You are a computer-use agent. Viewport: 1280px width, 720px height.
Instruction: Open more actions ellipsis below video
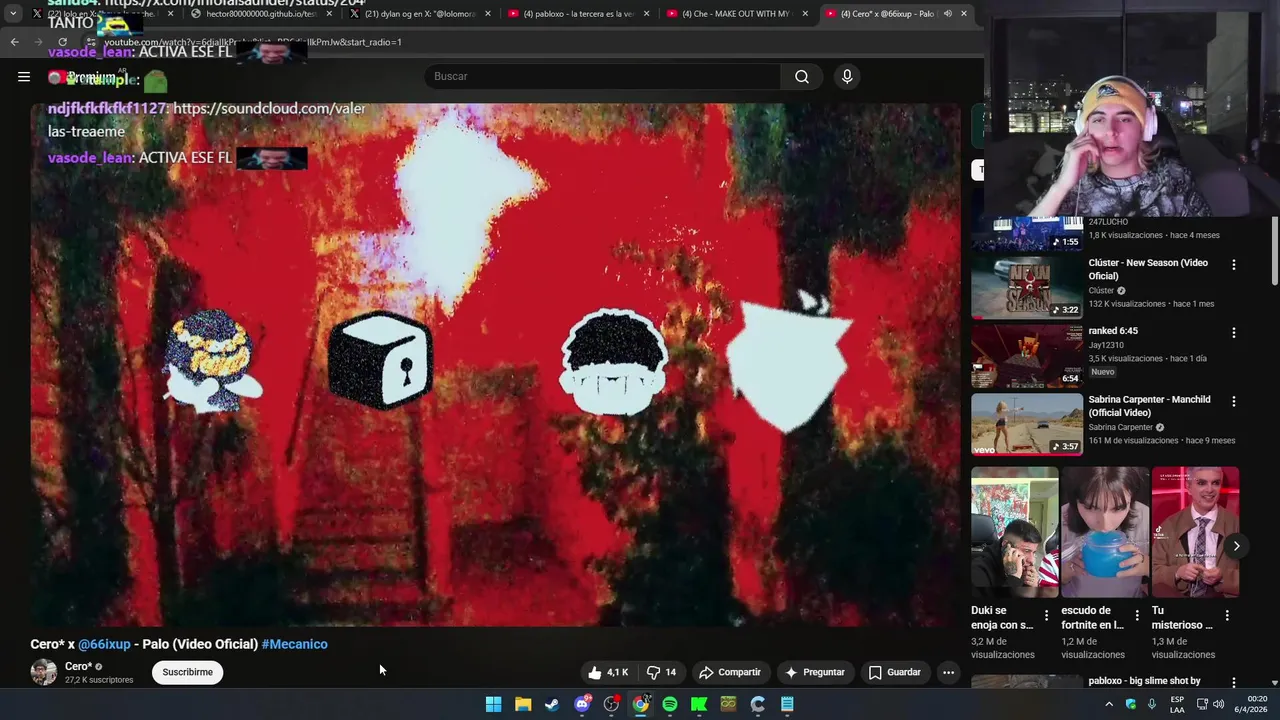948,672
